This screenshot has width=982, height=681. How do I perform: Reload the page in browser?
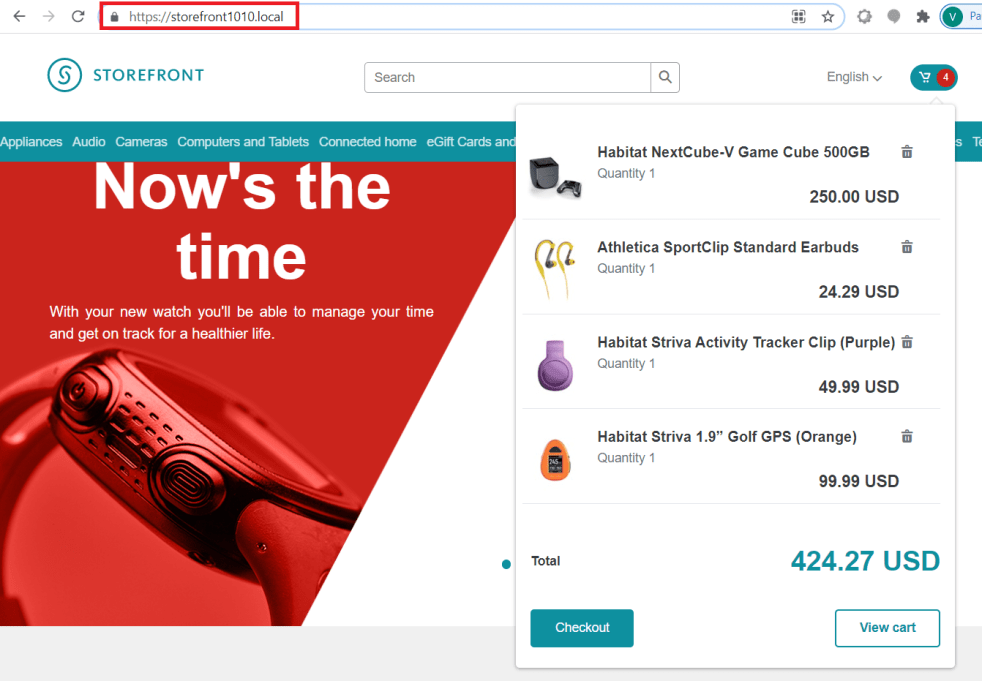click(x=78, y=17)
